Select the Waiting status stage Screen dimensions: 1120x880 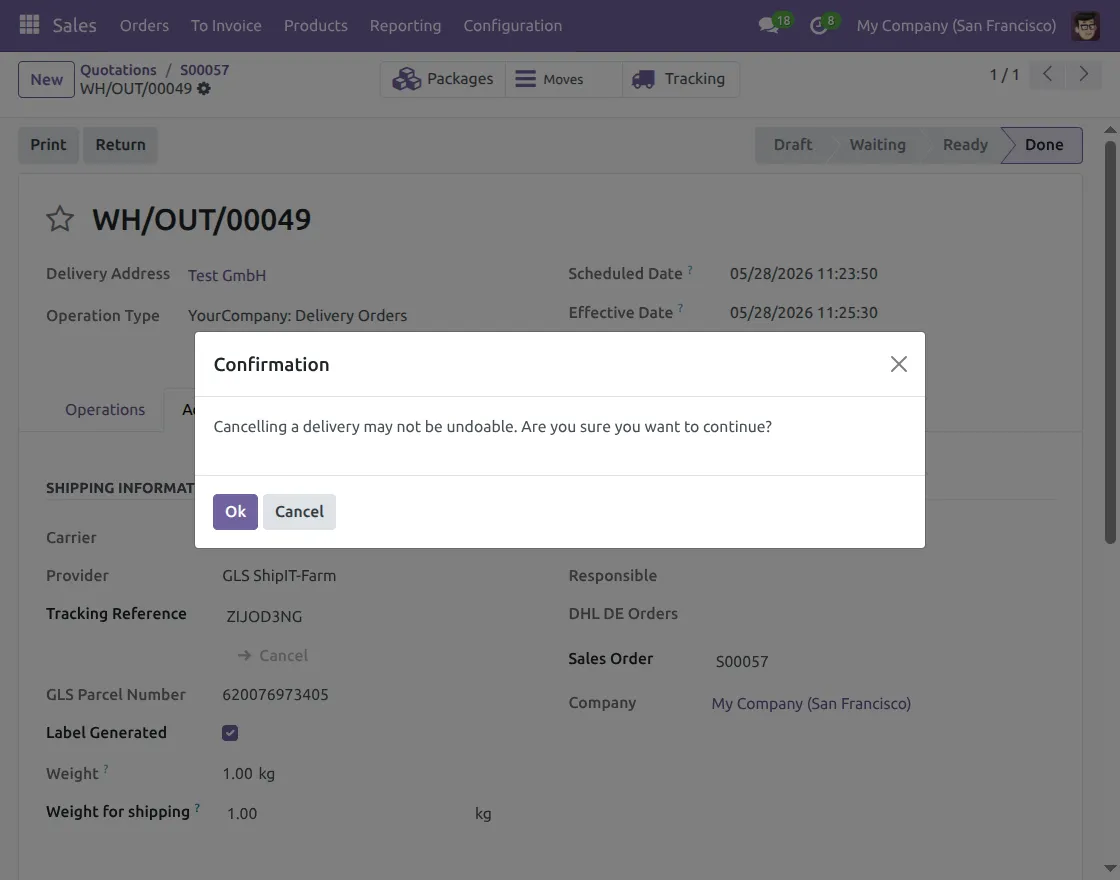877,145
